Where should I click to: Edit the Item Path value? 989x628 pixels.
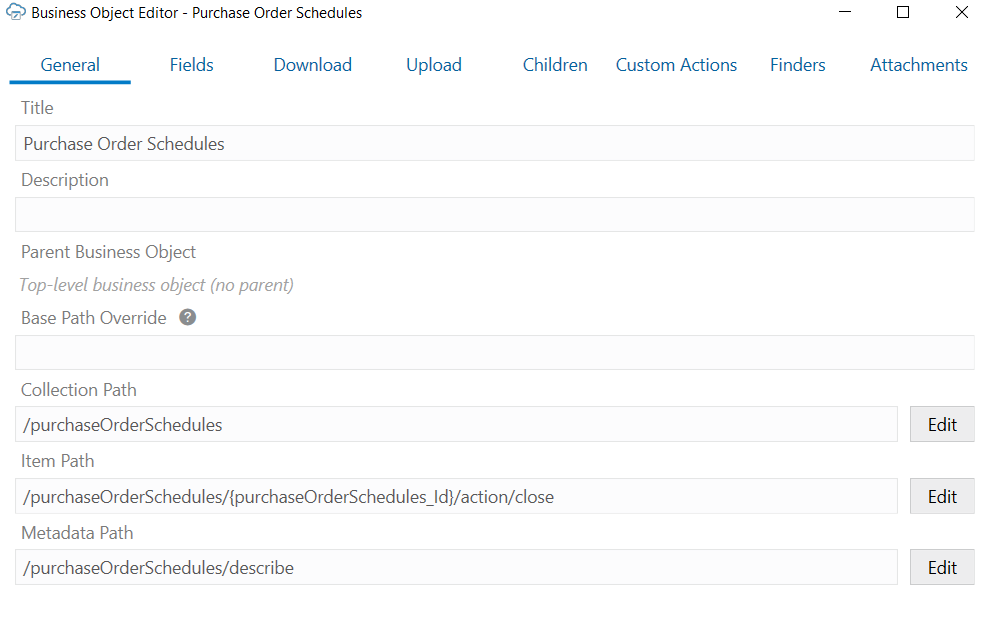click(x=941, y=496)
